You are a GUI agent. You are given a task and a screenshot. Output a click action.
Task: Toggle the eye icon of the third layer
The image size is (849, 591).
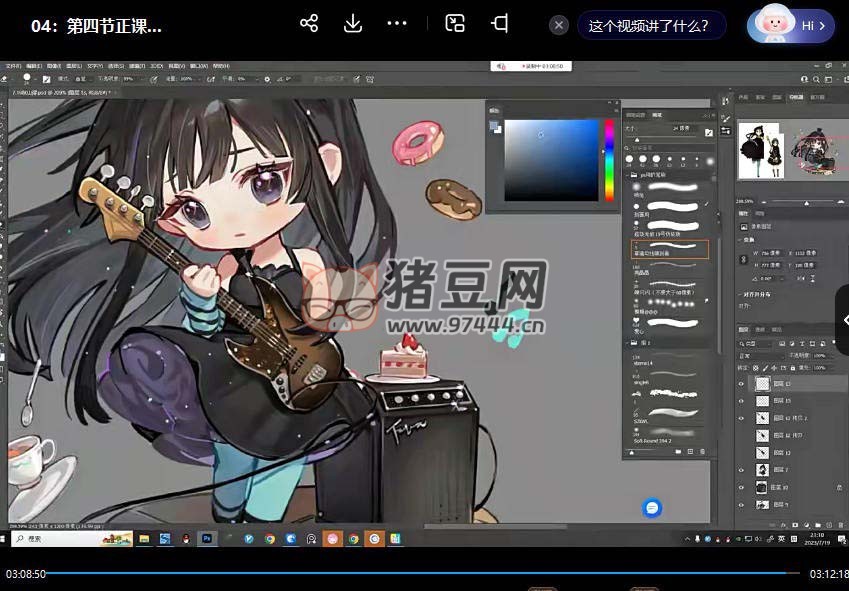[741, 418]
